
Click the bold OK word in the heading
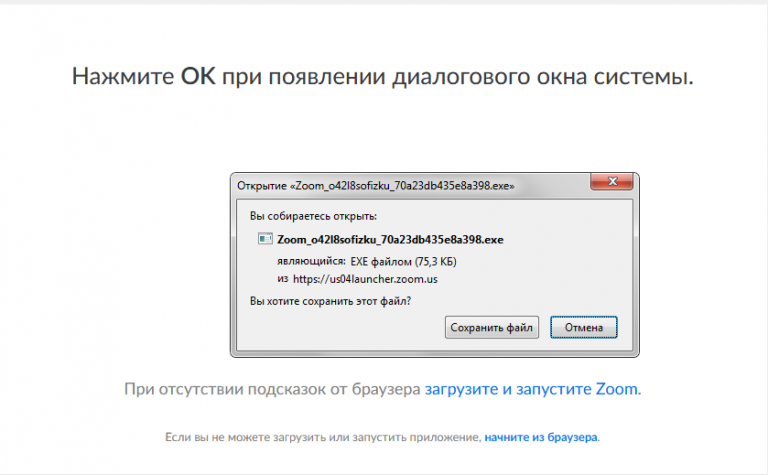click(199, 77)
